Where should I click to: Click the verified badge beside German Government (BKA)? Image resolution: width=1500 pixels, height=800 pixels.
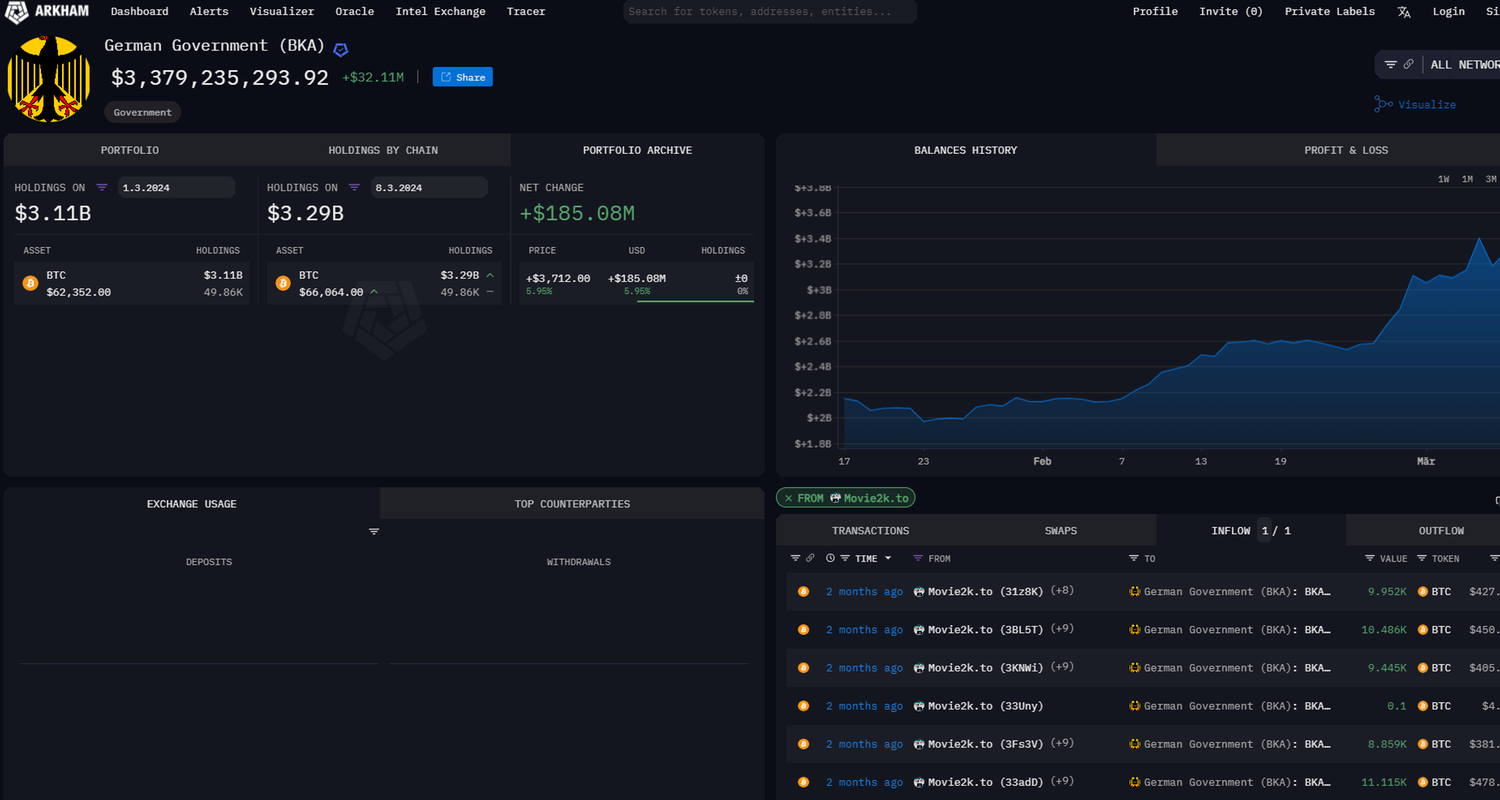[x=341, y=49]
